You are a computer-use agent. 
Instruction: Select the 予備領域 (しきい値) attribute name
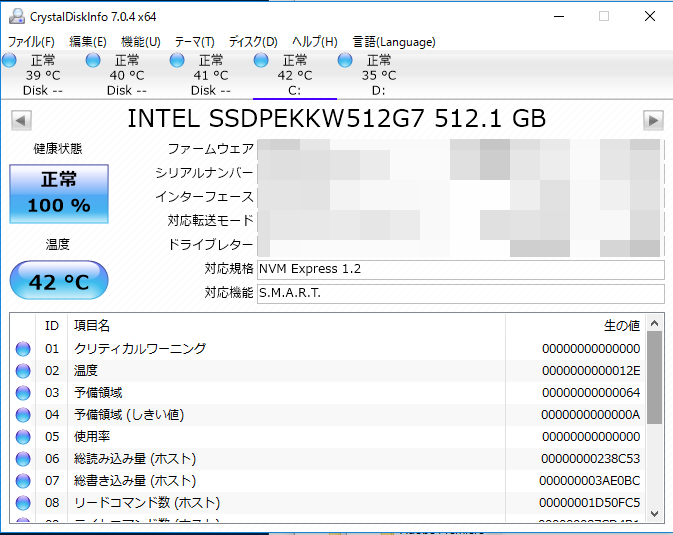pos(129,415)
